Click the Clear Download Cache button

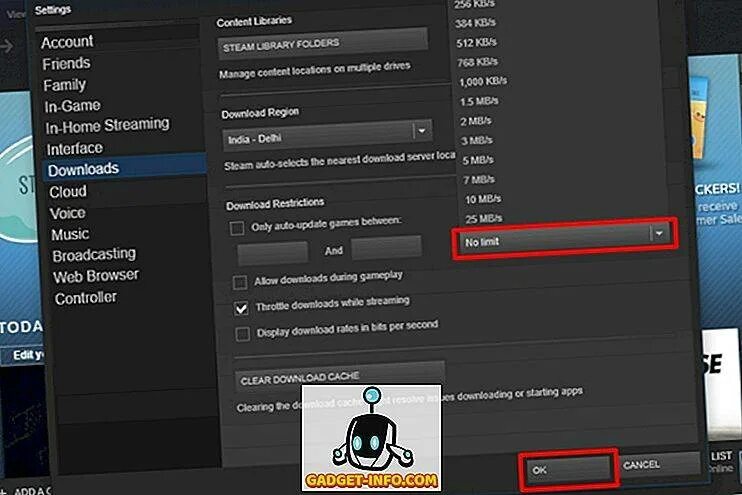click(x=340, y=376)
